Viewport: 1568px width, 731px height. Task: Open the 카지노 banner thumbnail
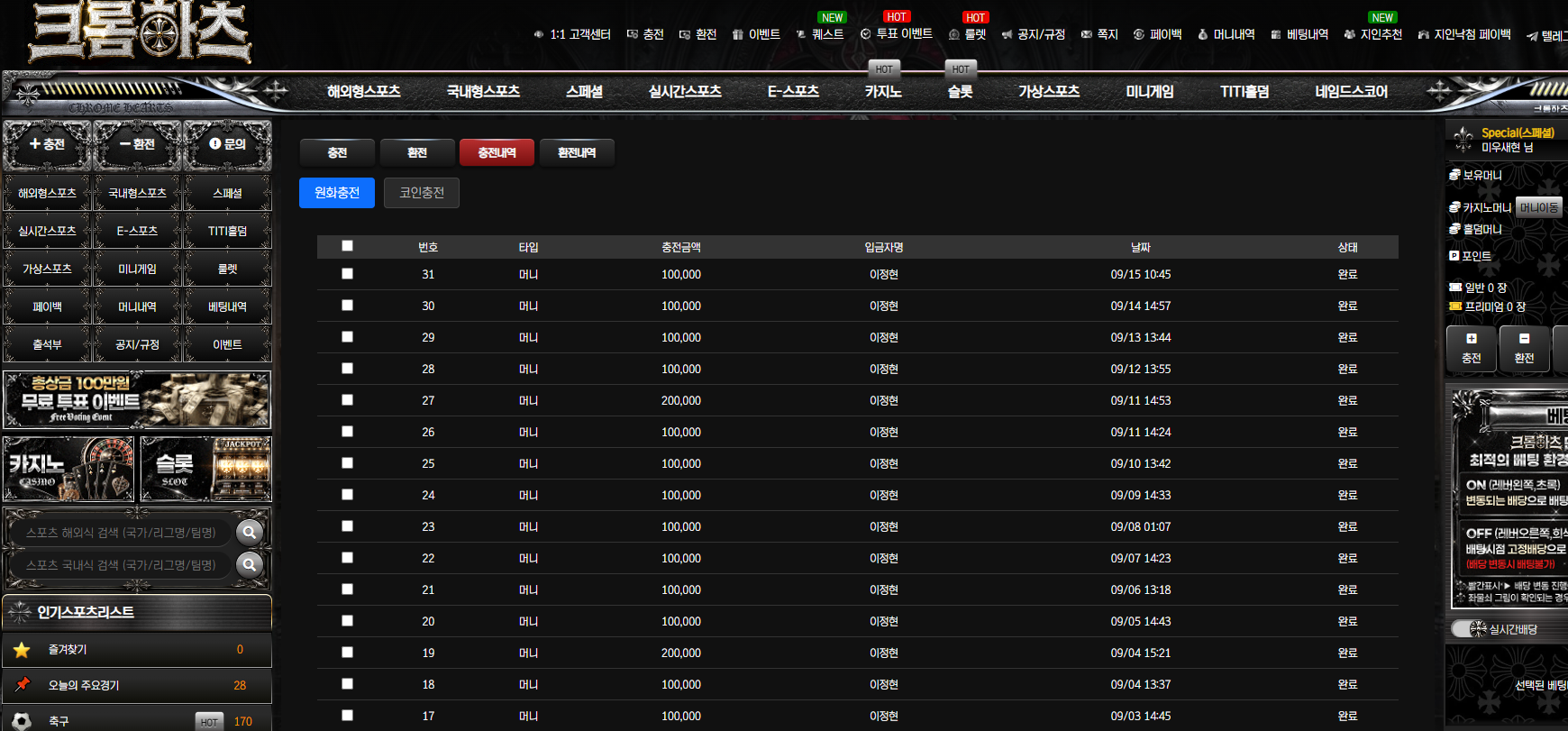[x=69, y=470]
